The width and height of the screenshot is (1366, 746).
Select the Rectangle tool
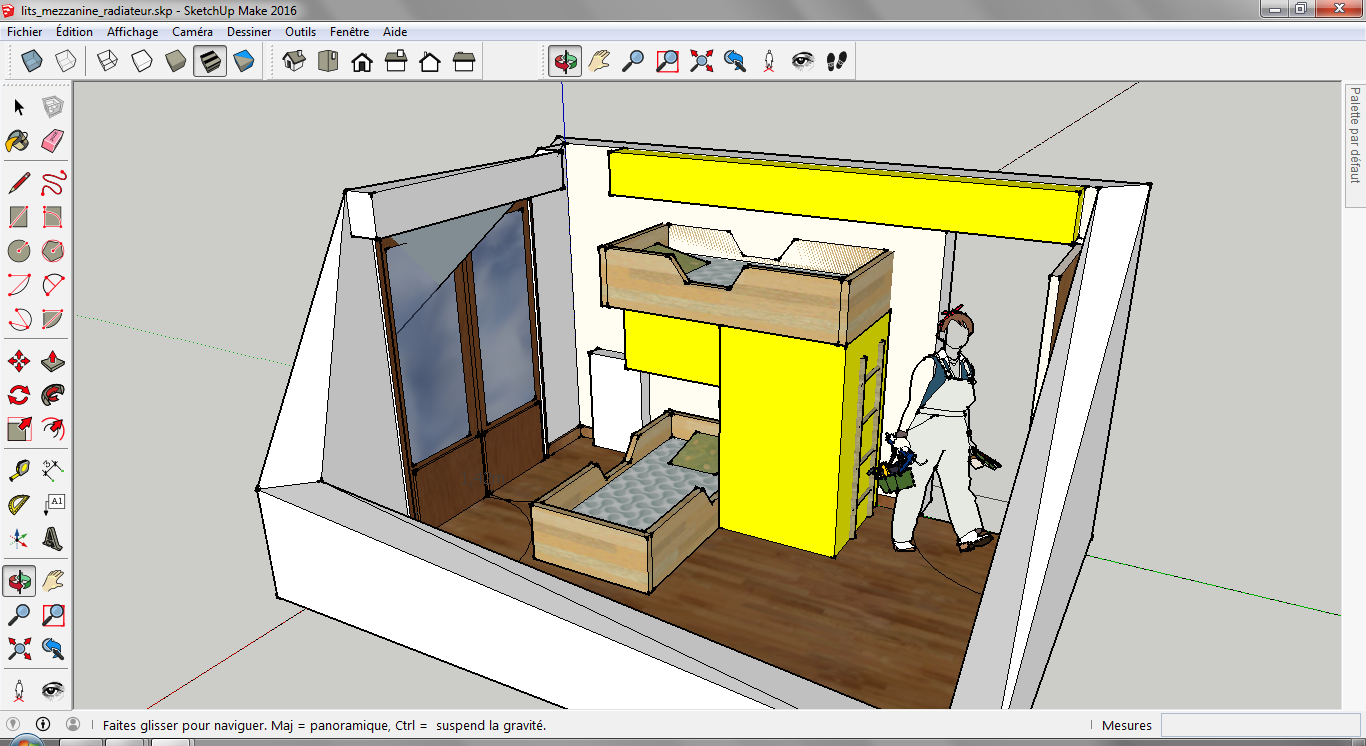[19, 217]
